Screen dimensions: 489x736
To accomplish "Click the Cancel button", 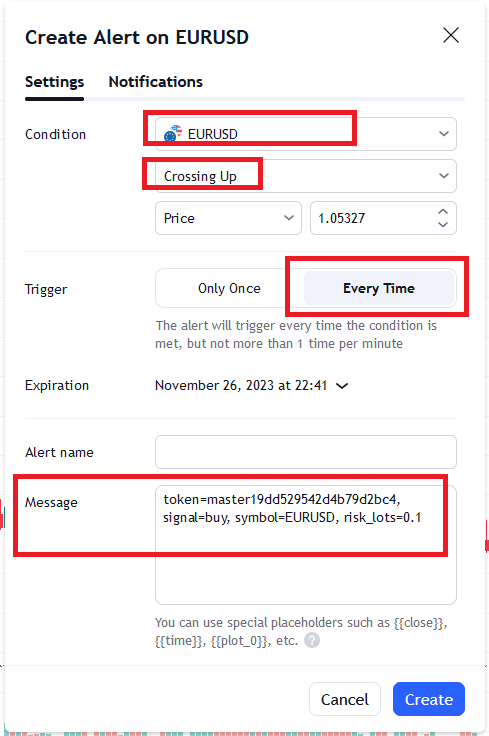I will [344, 699].
